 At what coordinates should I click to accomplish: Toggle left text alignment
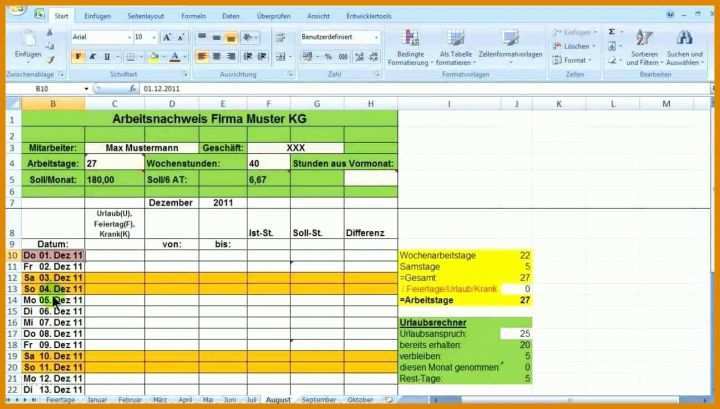point(202,56)
